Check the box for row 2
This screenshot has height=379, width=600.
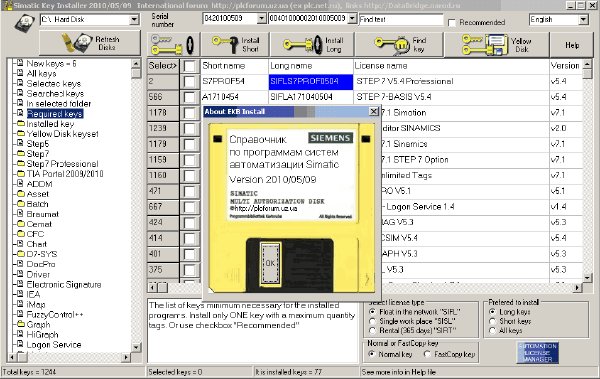click(189, 82)
